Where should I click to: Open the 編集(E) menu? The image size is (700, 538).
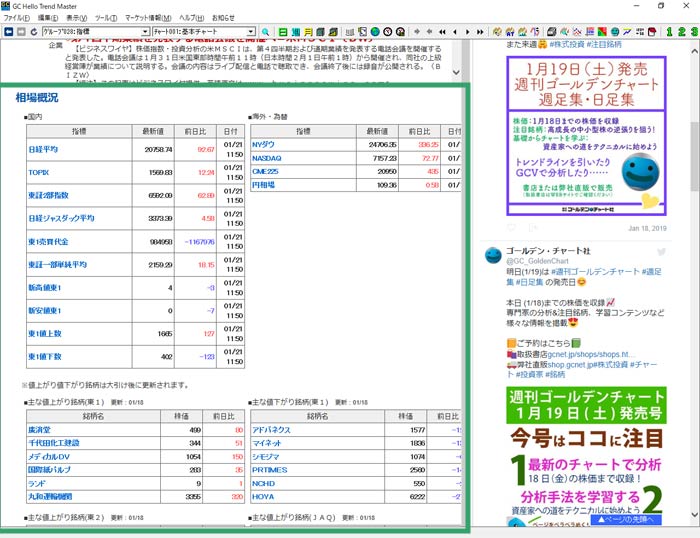pos(48,18)
